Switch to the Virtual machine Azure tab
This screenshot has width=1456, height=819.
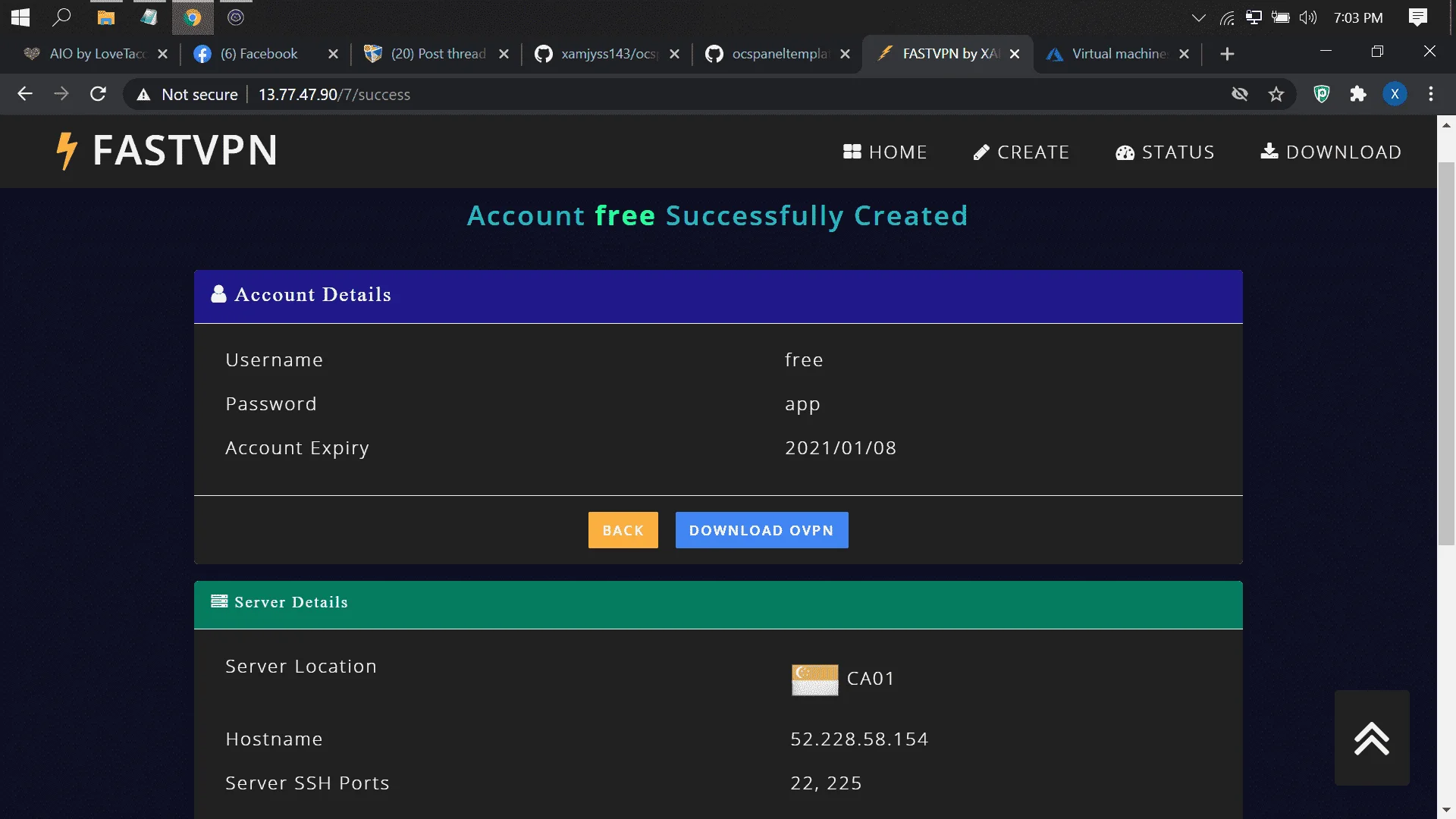tap(1117, 54)
